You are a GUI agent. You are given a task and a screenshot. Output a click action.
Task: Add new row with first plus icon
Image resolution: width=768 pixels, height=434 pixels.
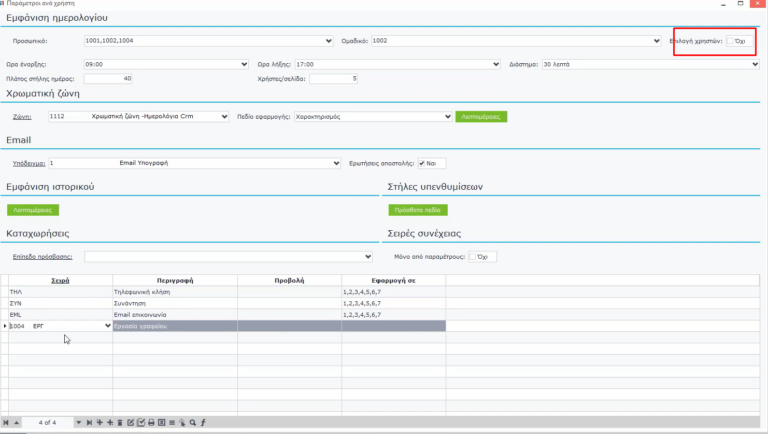click(x=99, y=422)
